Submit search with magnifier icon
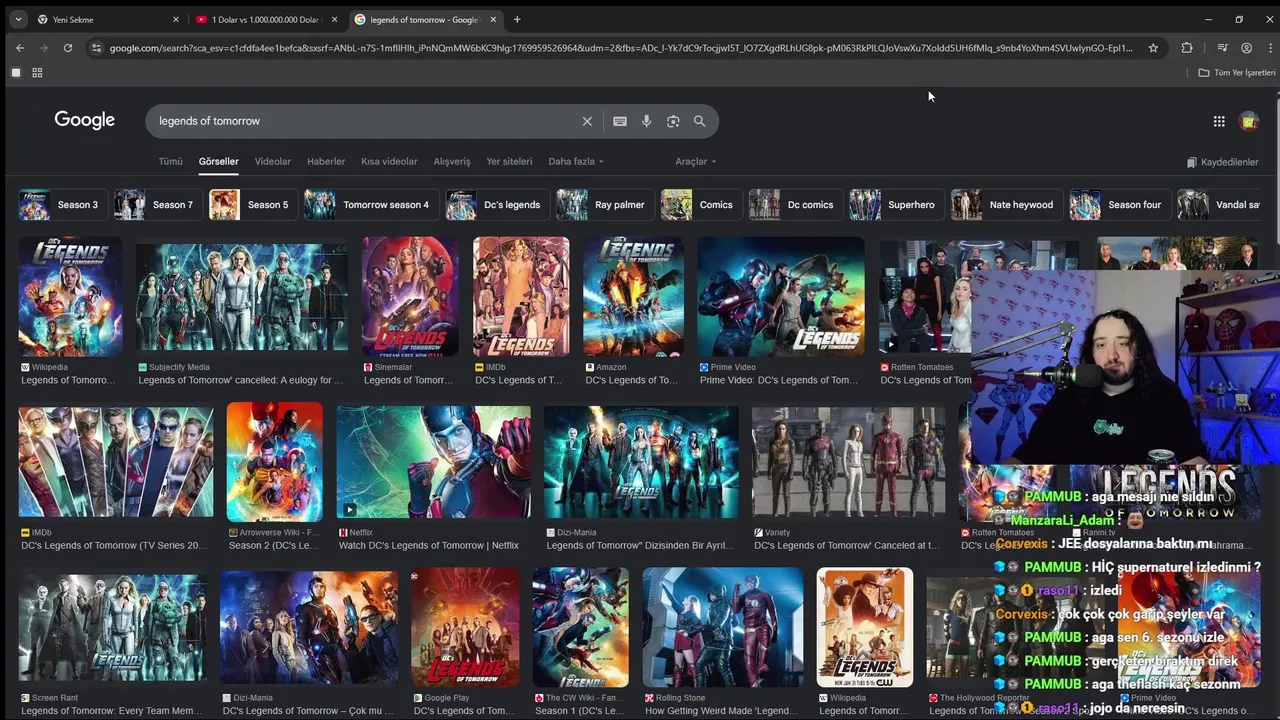The image size is (1280, 720). 700,121
